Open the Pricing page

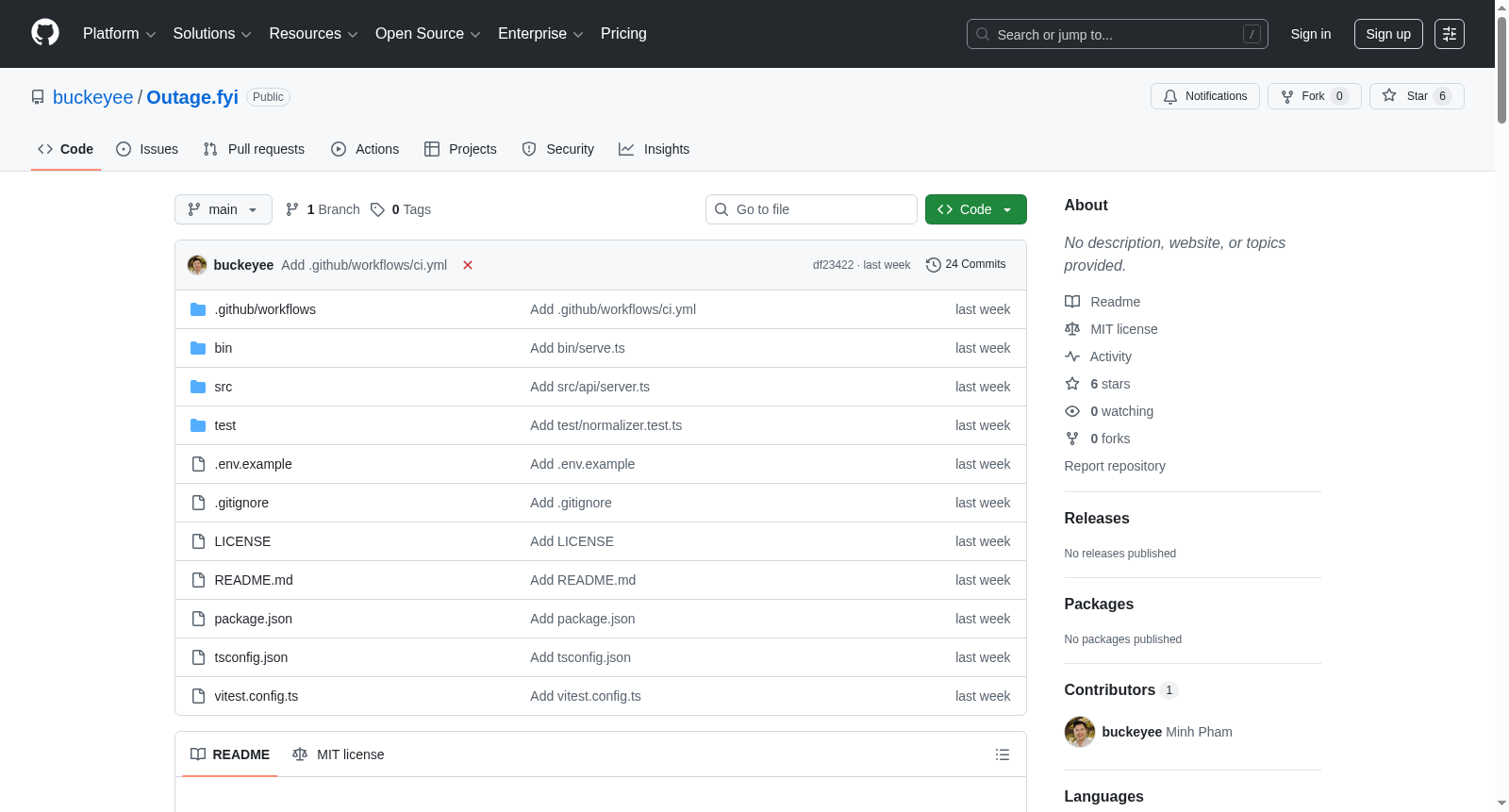click(623, 34)
